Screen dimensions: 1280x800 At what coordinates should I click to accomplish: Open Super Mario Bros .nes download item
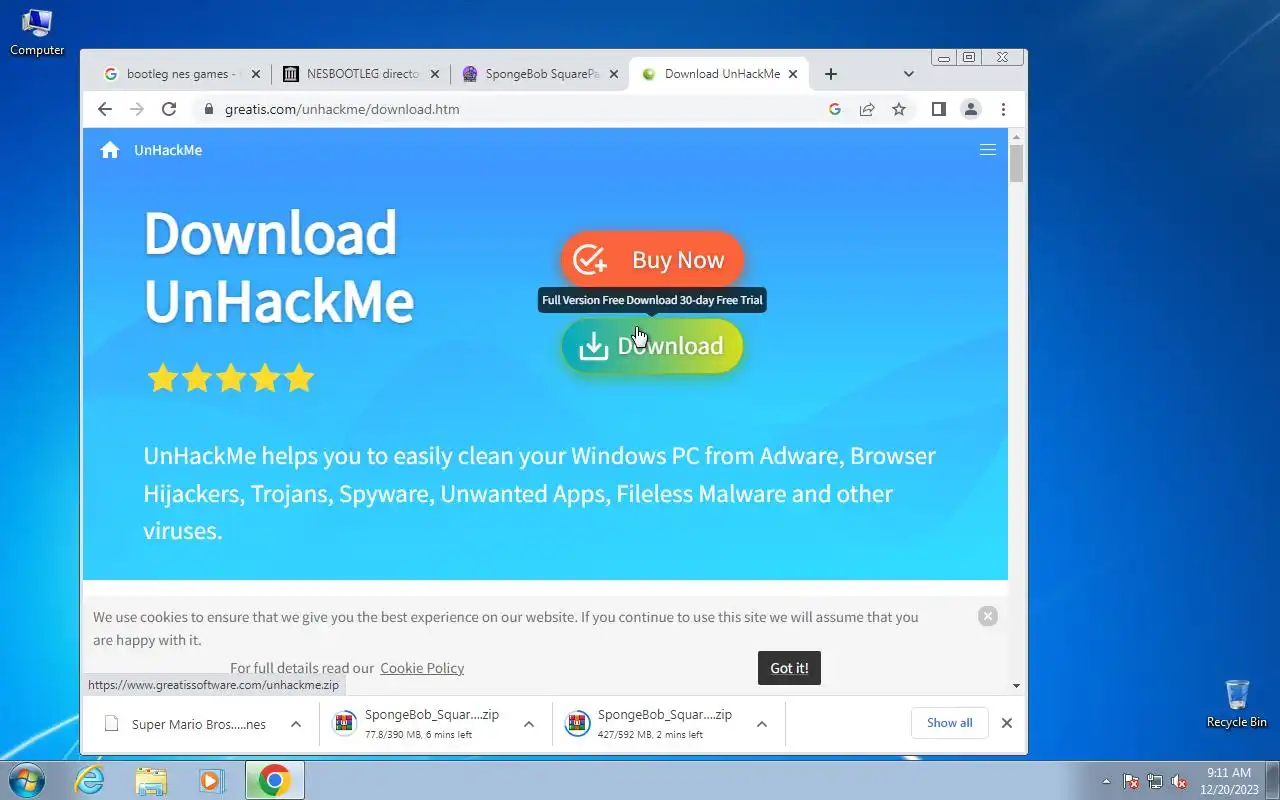[187, 724]
